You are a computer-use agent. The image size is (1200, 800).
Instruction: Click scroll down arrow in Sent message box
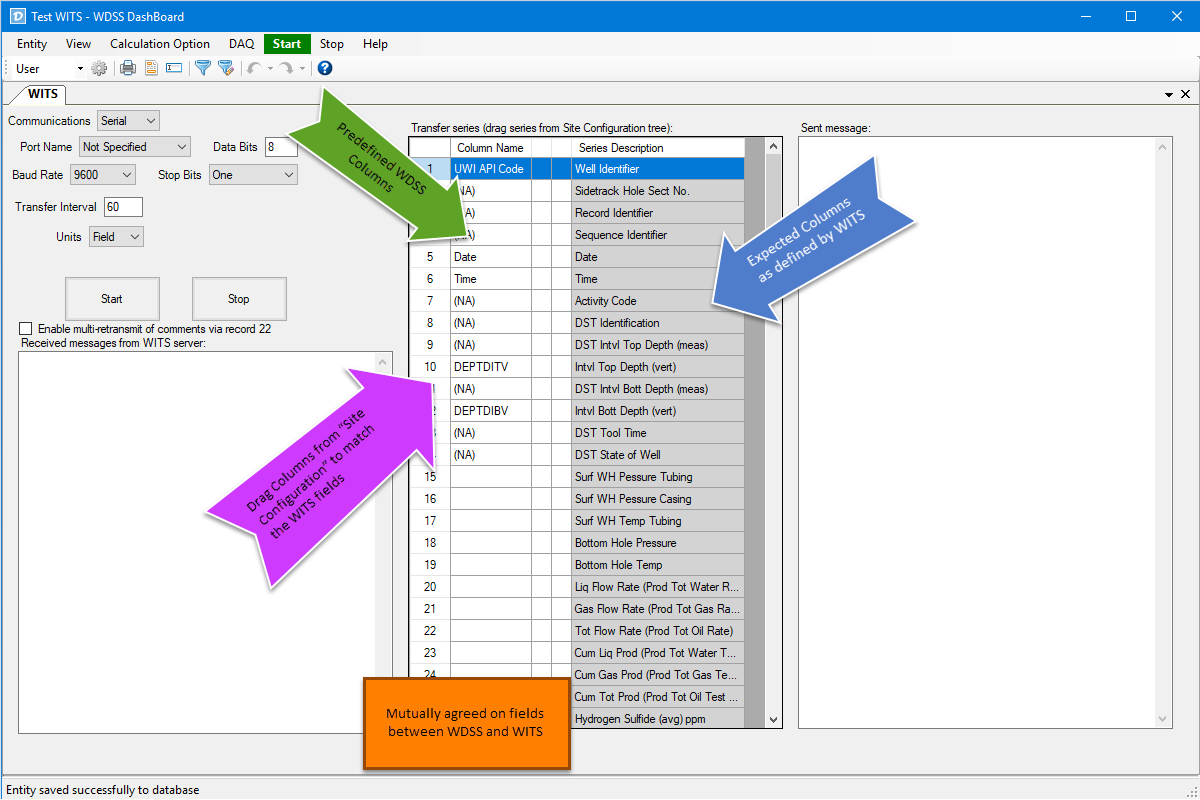pos(1163,719)
